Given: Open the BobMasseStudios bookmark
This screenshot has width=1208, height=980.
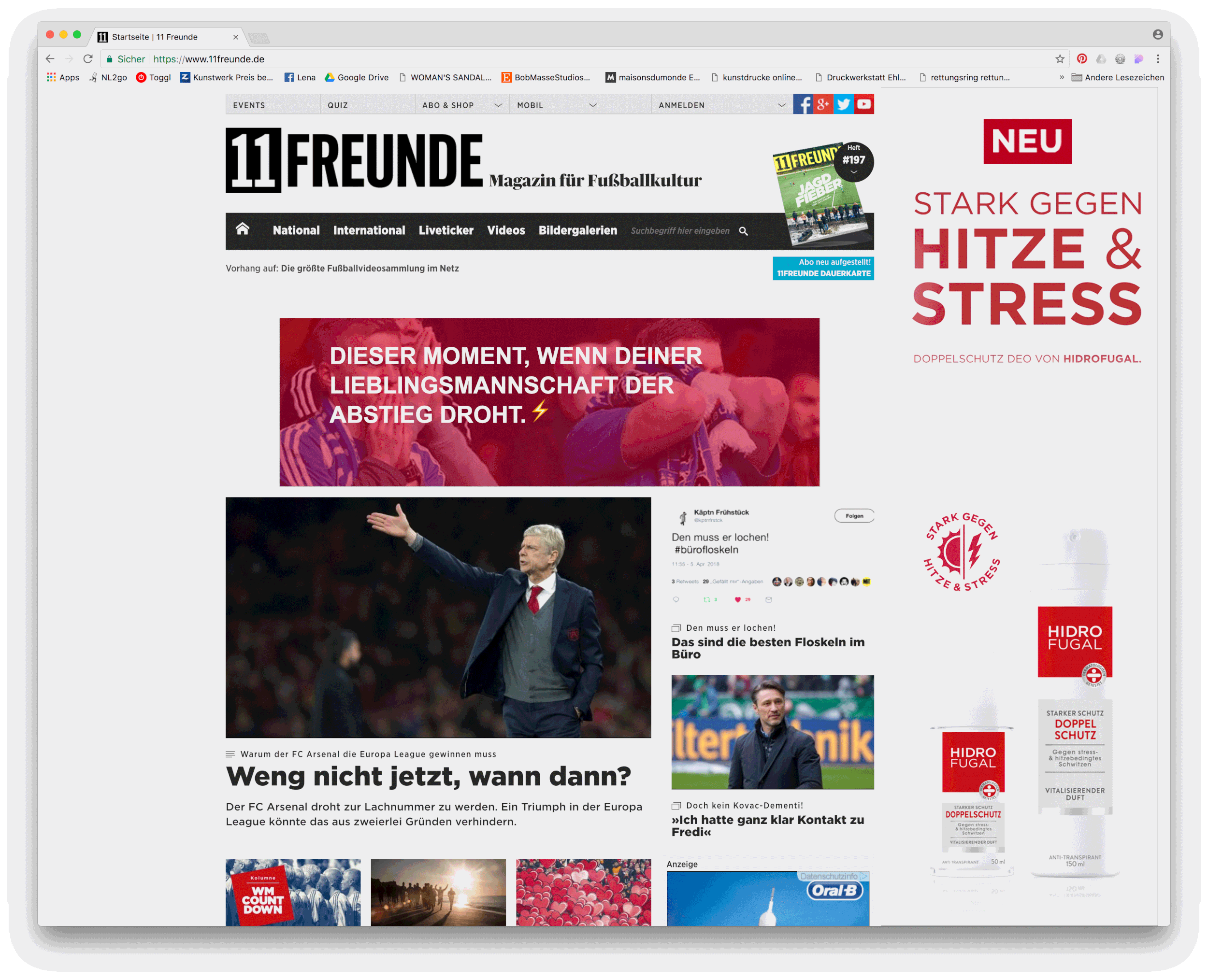Looking at the screenshot, I should [x=546, y=77].
